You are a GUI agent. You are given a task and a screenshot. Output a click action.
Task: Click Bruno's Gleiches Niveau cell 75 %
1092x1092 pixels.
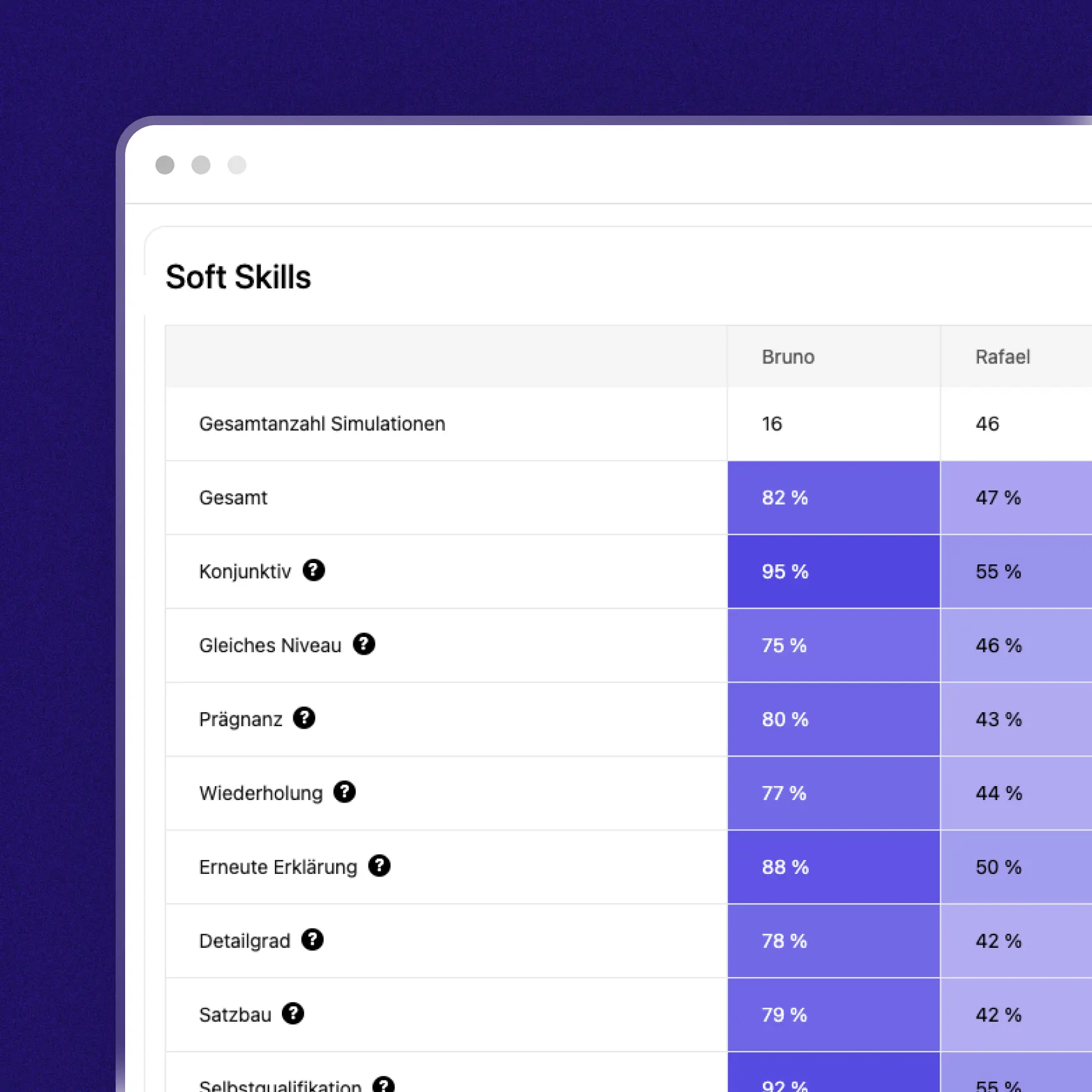834,646
